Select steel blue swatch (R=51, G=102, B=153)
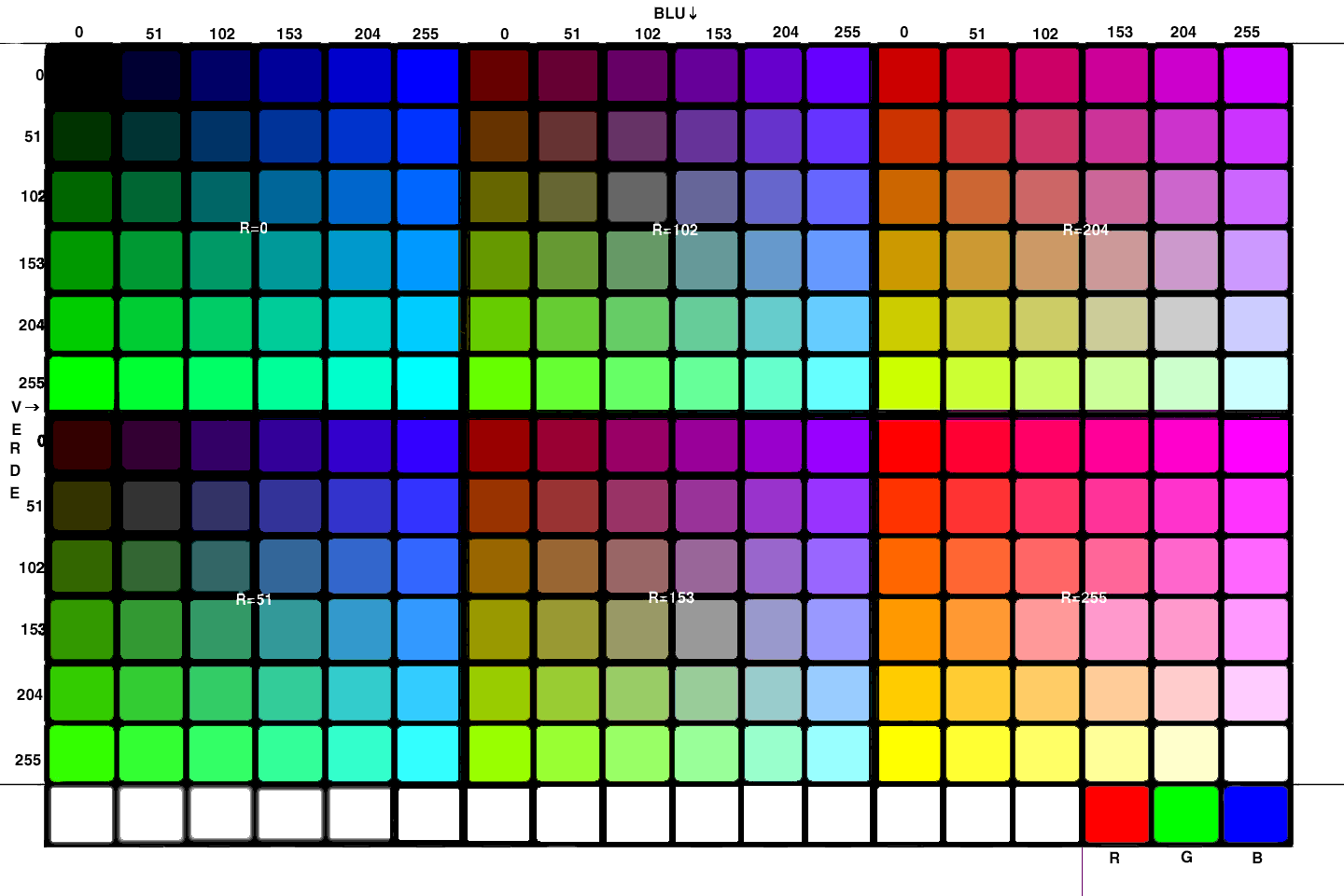Image resolution: width=1344 pixels, height=896 pixels. coord(290,567)
